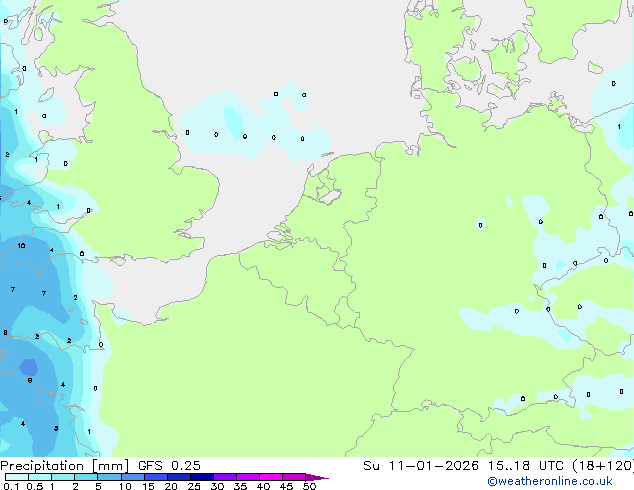The image size is (634, 490).
Task: Click the above-50 mm legend arrow tip
Action: [x=317, y=477]
